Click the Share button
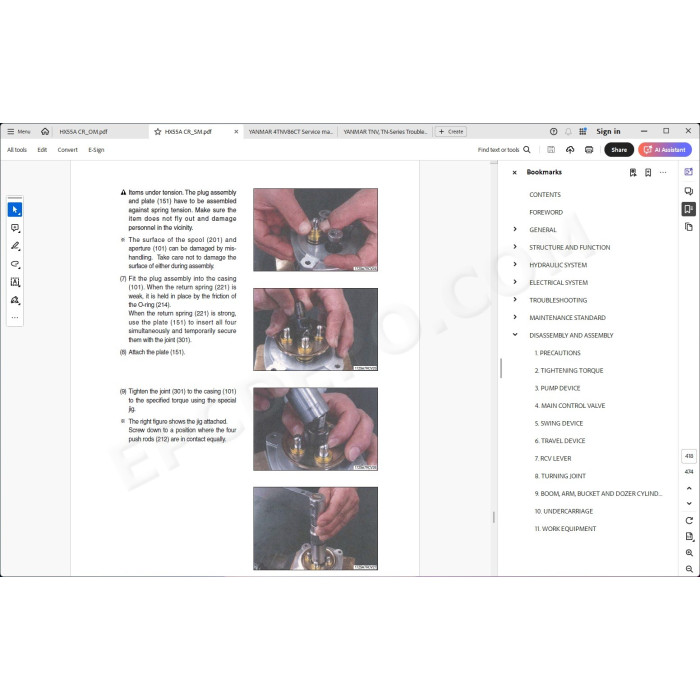Screen dimensions: 700x700 coord(619,150)
